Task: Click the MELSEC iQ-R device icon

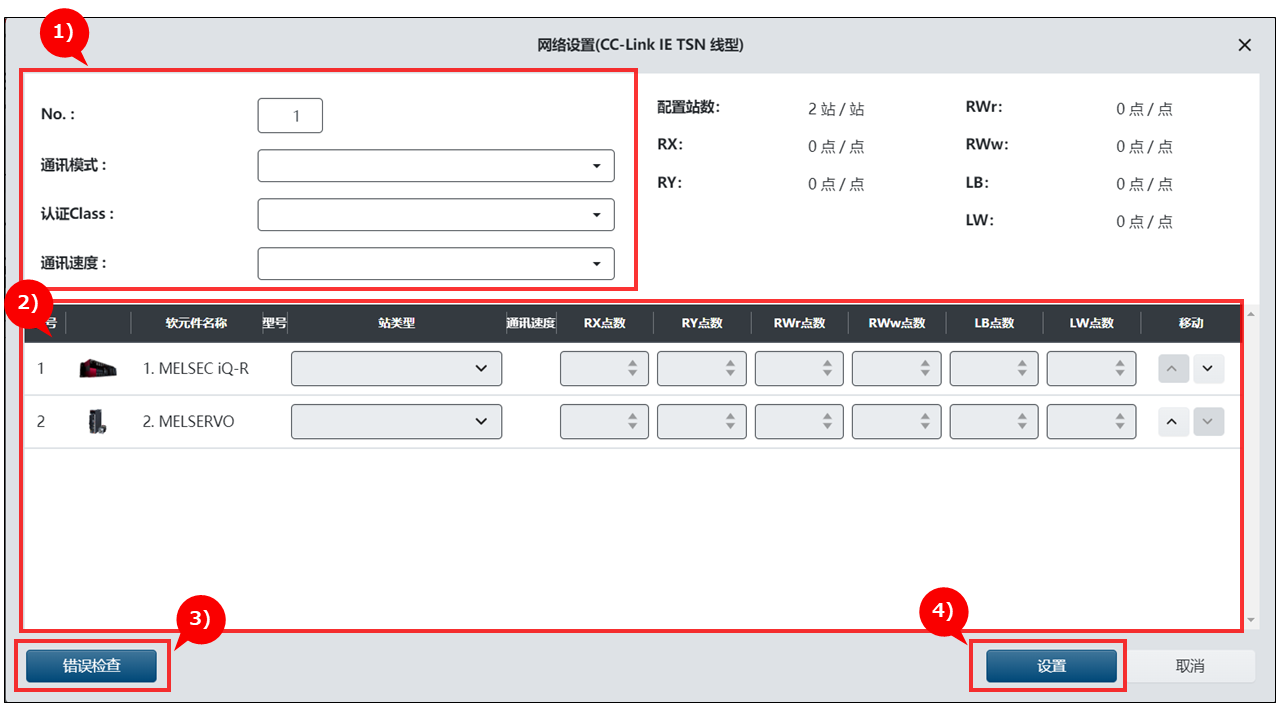Action: (x=98, y=369)
